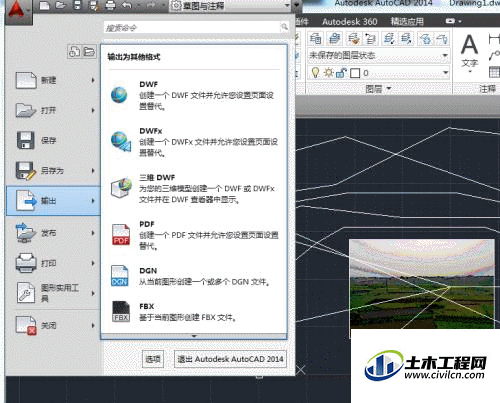Expand the arrow beside 图形实用工具
The width and height of the screenshot is (500, 403).
click(93, 293)
